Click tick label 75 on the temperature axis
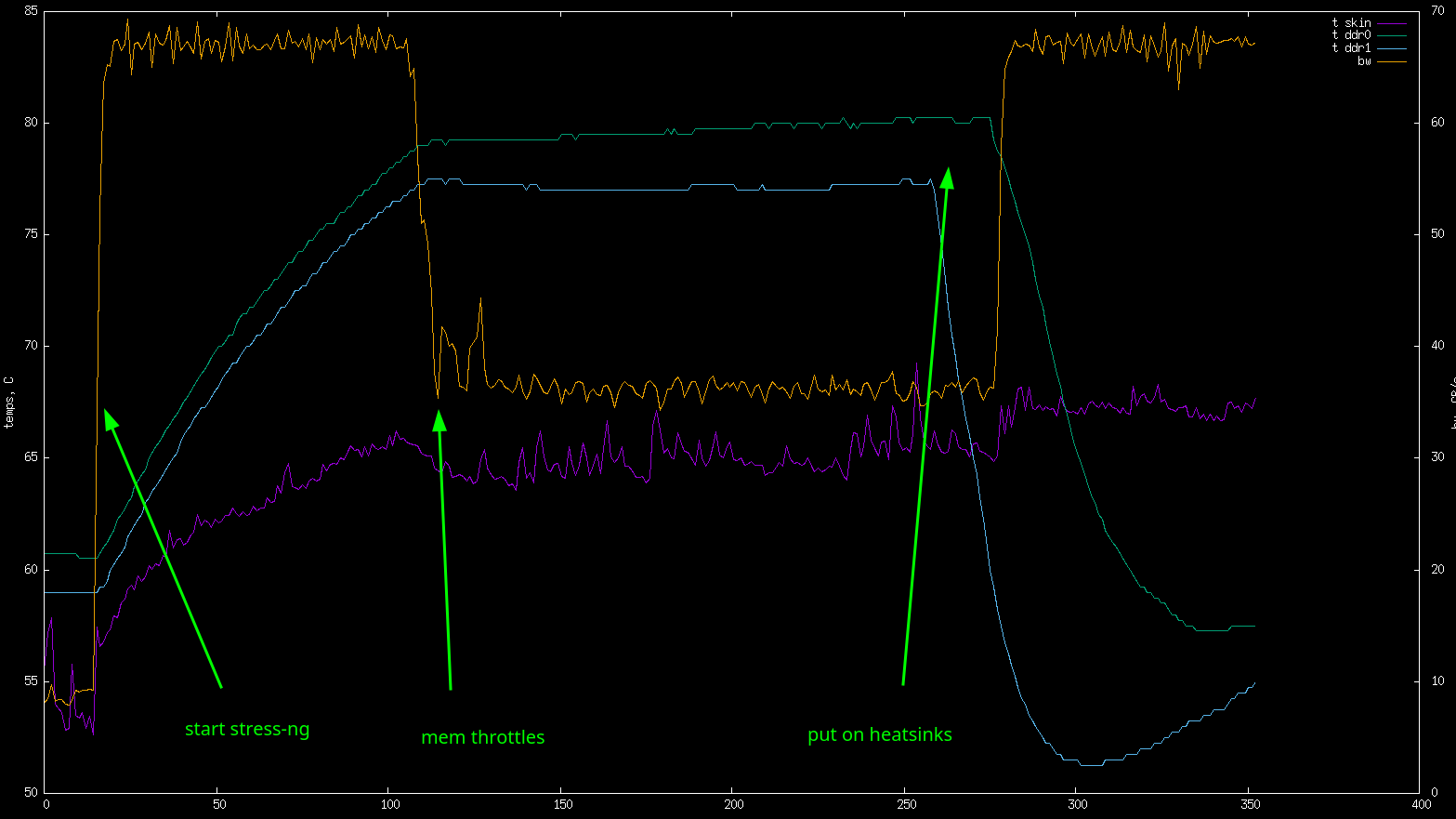This screenshot has height=819, width=1456. pos(32,234)
